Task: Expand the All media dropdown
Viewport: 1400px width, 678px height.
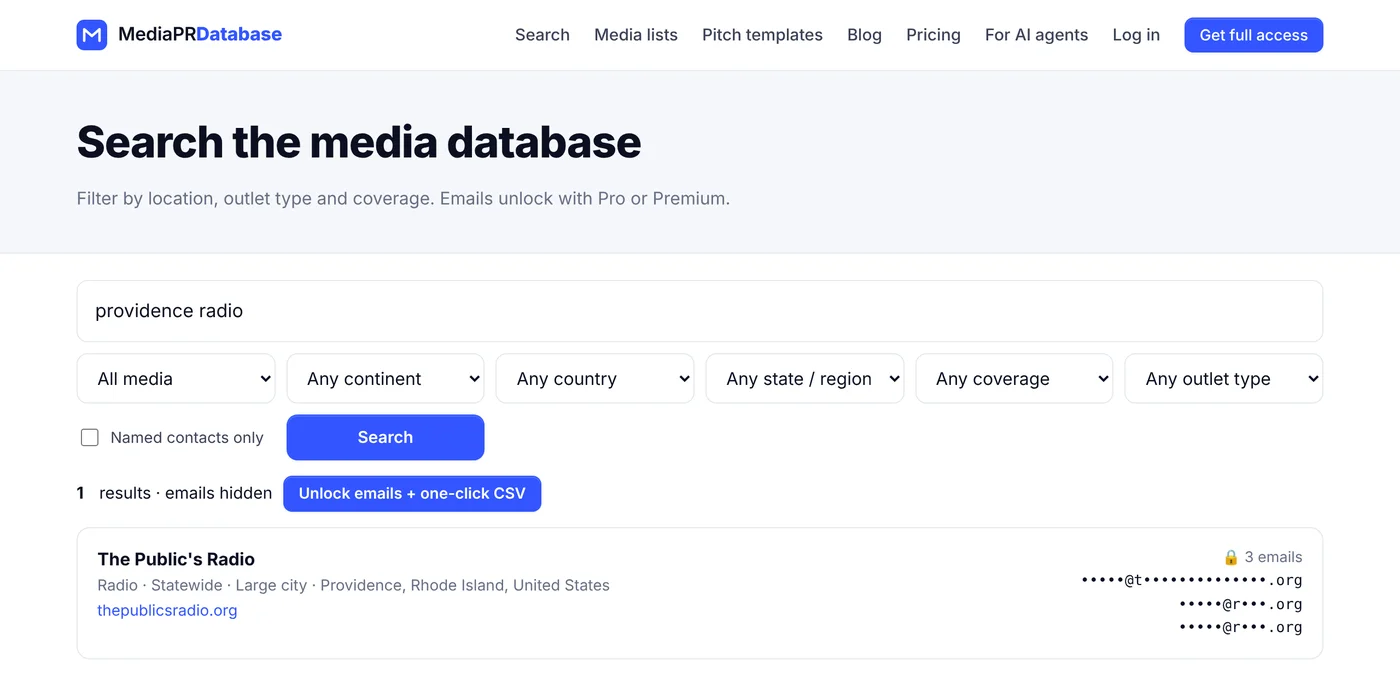Action: pyautogui.click(x=176, y=379)
